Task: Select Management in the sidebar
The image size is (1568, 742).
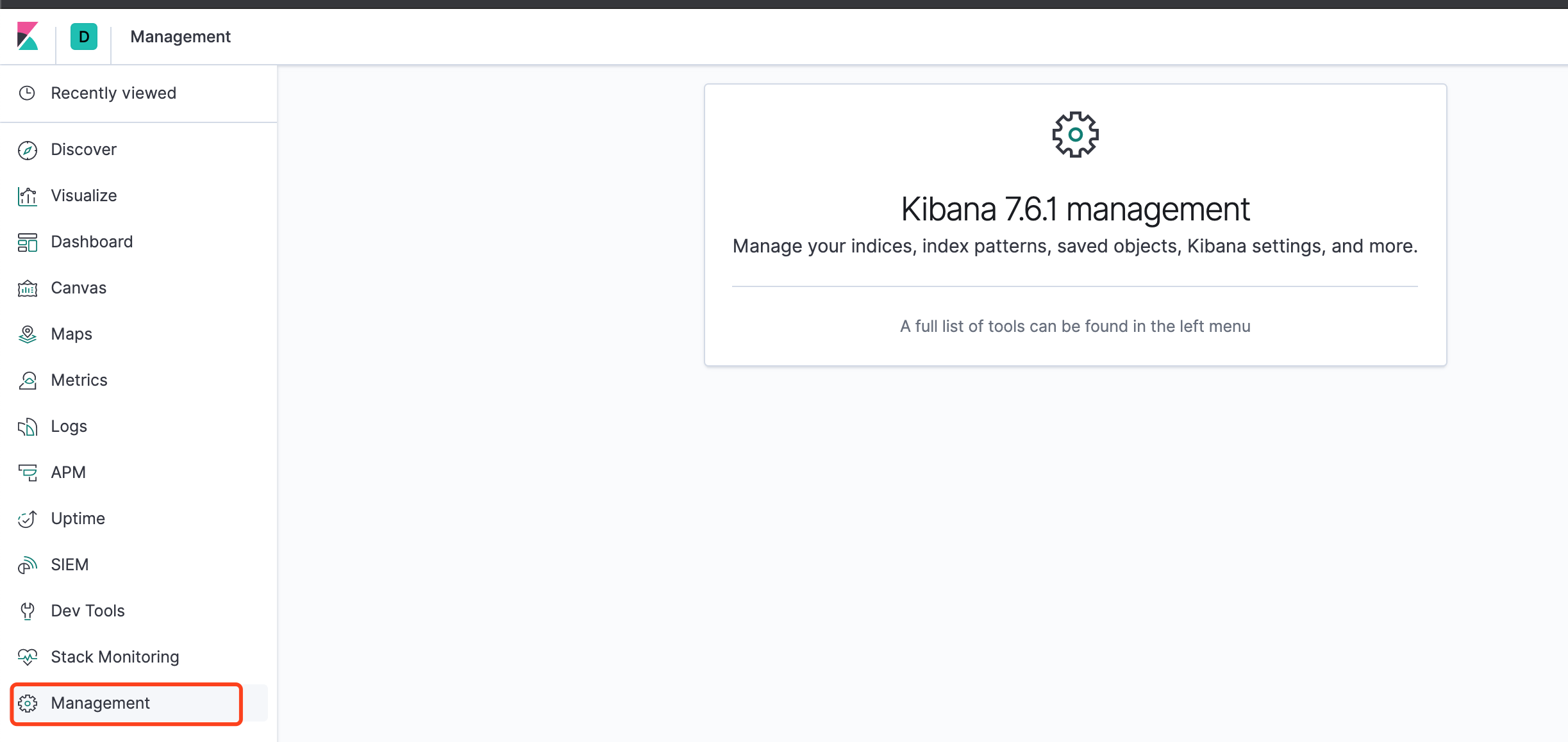Action: pos(100,703)
